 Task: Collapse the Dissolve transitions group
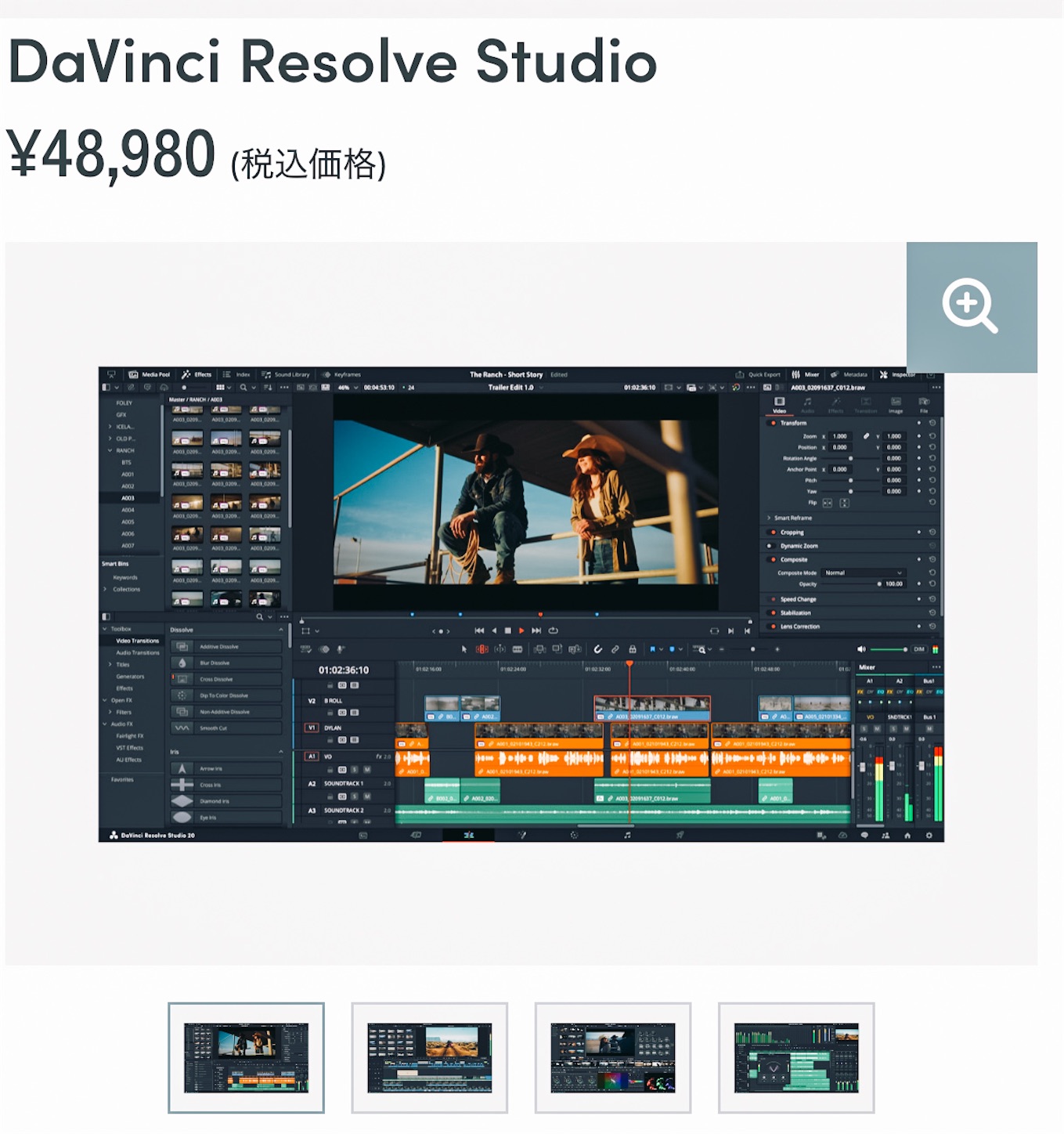tap(281, 630)
